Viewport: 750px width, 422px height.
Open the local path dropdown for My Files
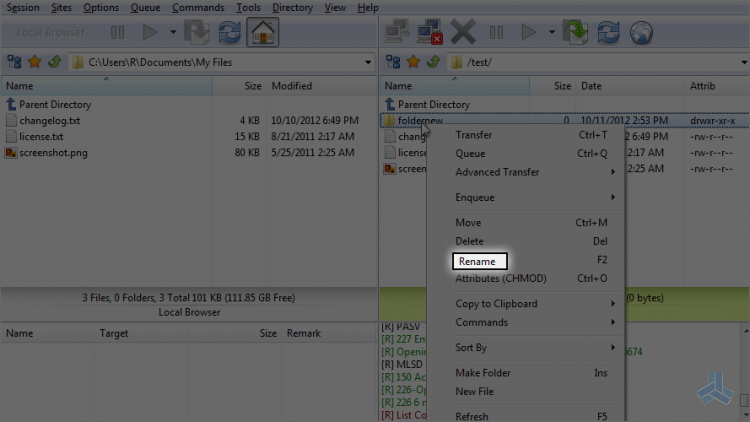[x=367, y=62]
